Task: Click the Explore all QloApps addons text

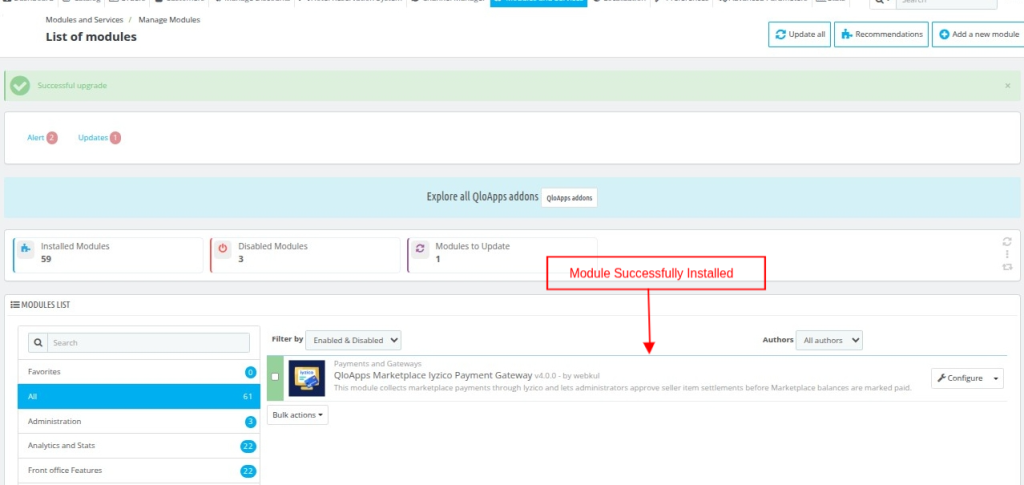Action: pos(482,197)
